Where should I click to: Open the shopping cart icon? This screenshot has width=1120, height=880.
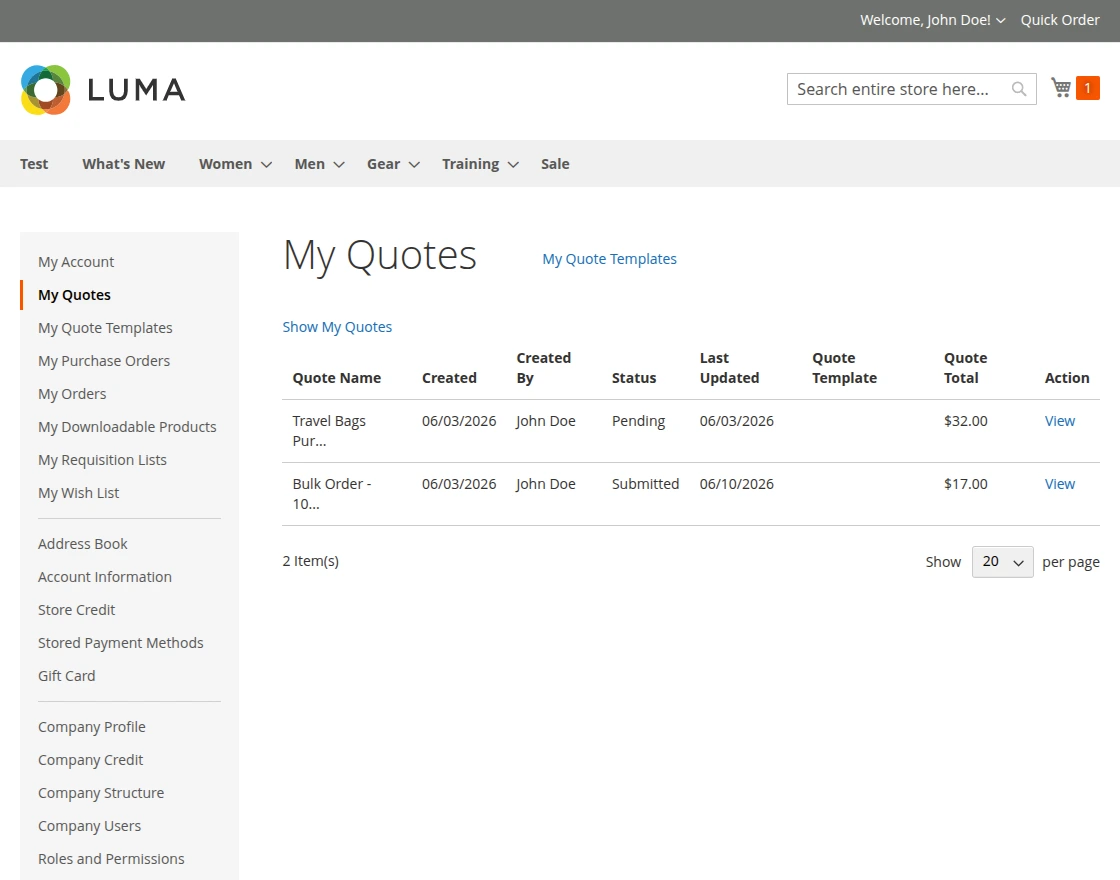click(1061, 88)
